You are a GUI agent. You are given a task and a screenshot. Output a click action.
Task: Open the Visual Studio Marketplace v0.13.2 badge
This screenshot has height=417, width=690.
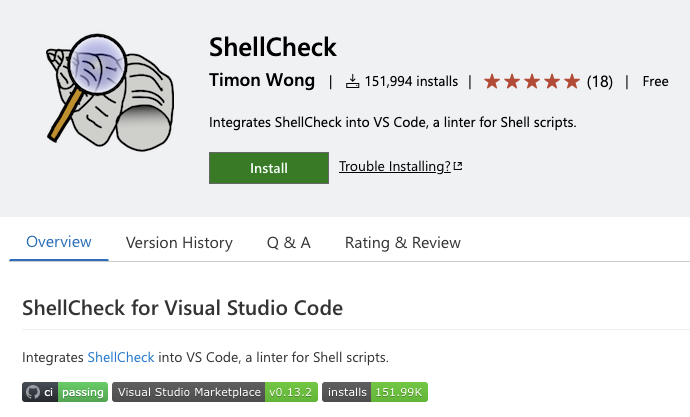pyautogui.click(x=215, y=392)
